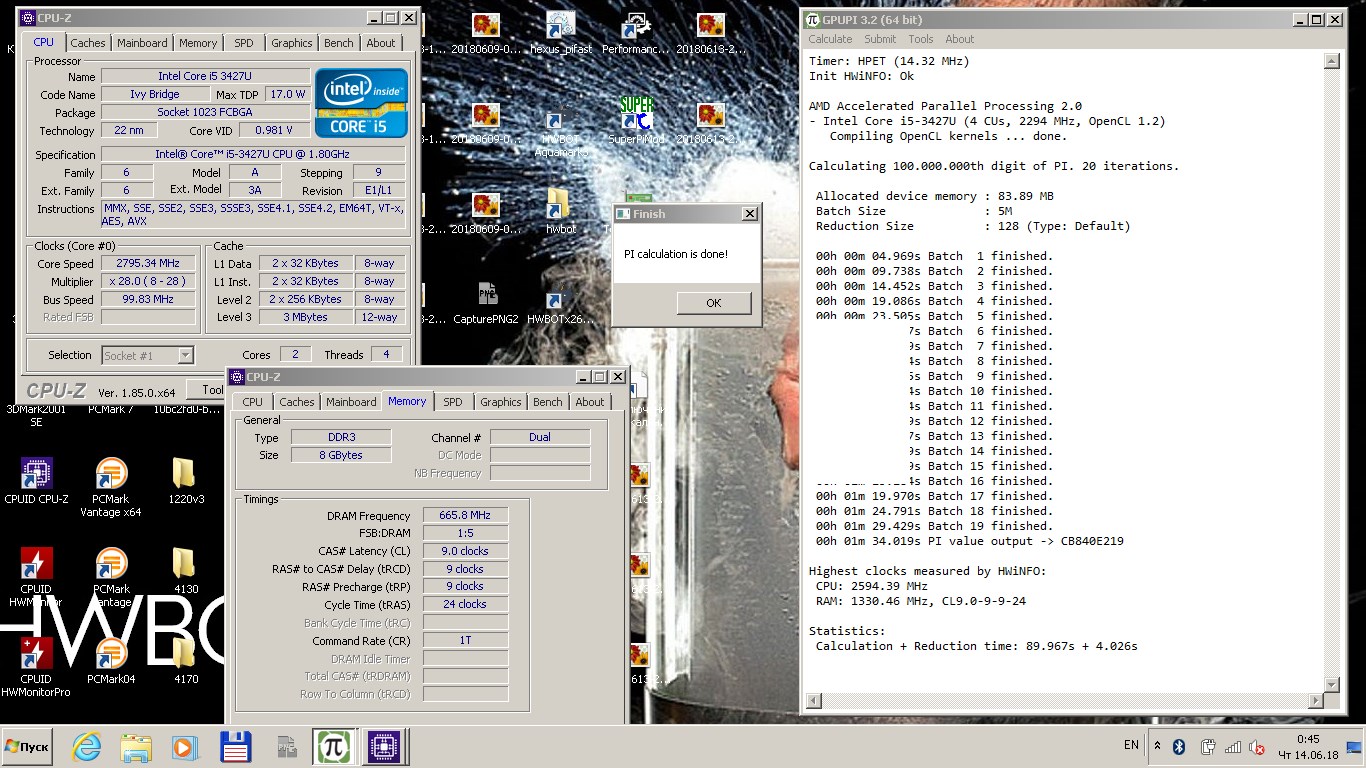1366x768 pixels.
Task: Click the memory Type field showing DDR3
Action: pyautogui.click(x=341, y=438)
